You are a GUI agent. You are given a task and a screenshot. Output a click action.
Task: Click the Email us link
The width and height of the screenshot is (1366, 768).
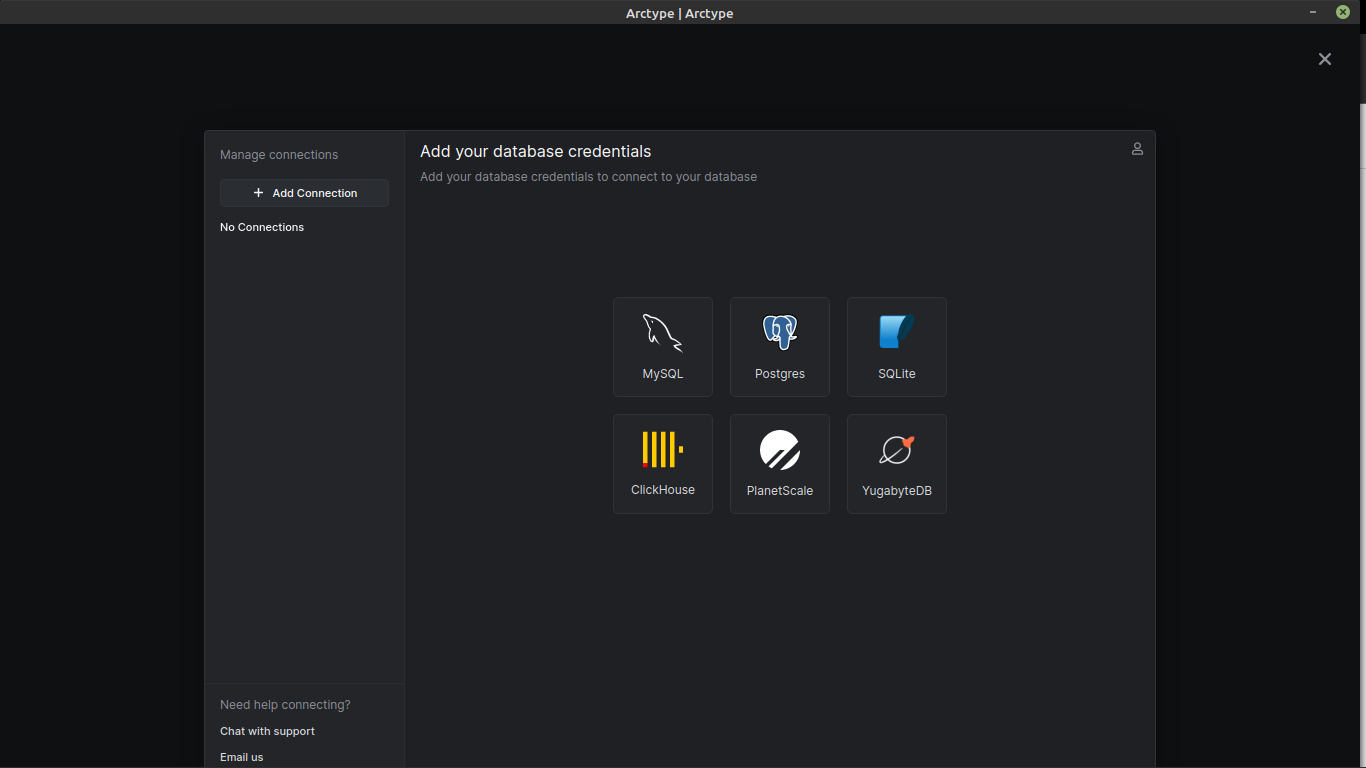click(x=242, y=757)
